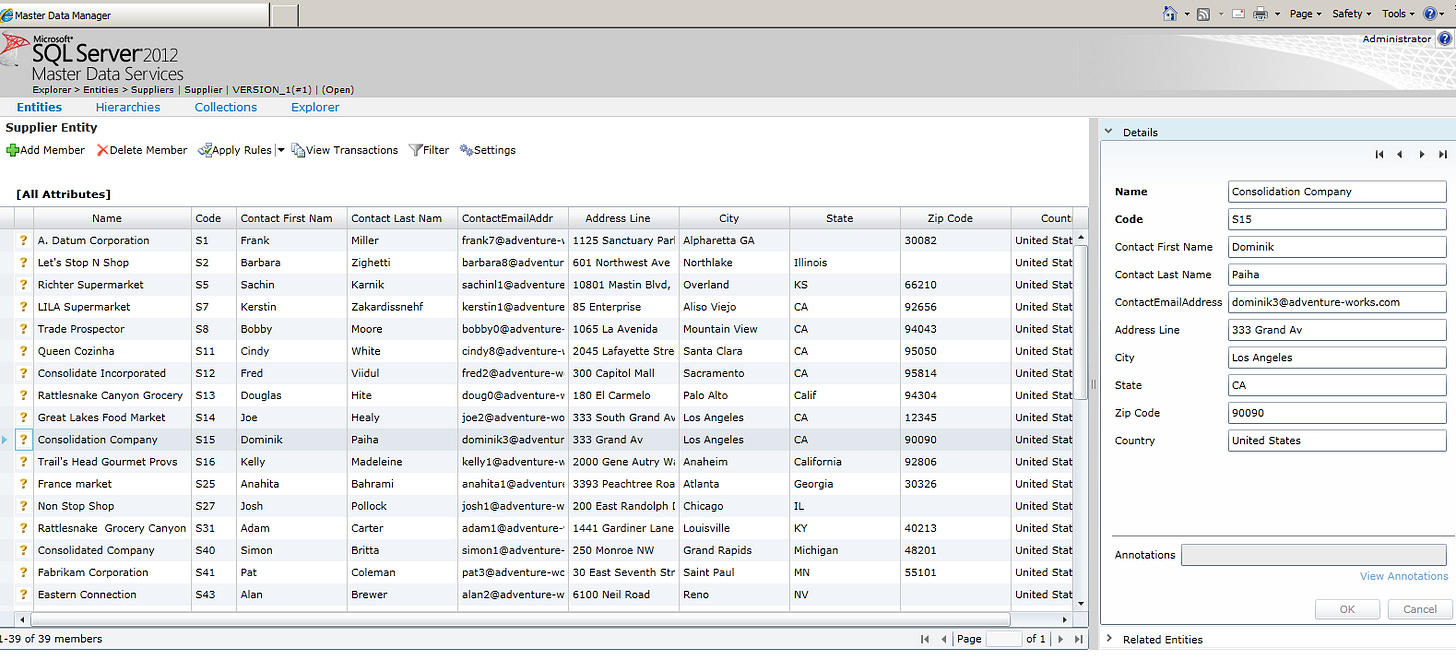Viewport: 1456px width, 657px height.
Task: Switch to Master Data Manager browser tab
Action: (x=134, y=15)
